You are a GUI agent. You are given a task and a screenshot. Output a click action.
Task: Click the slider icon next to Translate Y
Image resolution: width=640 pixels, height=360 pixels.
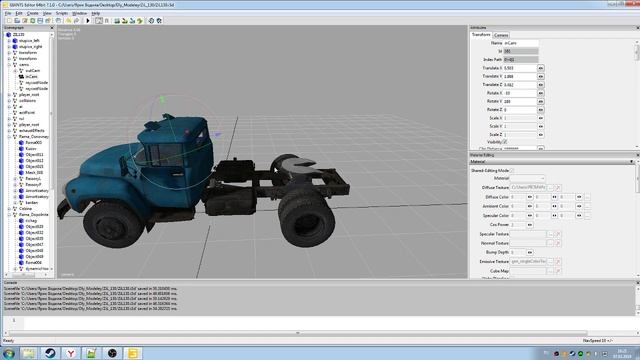click(x=541, y=76)
